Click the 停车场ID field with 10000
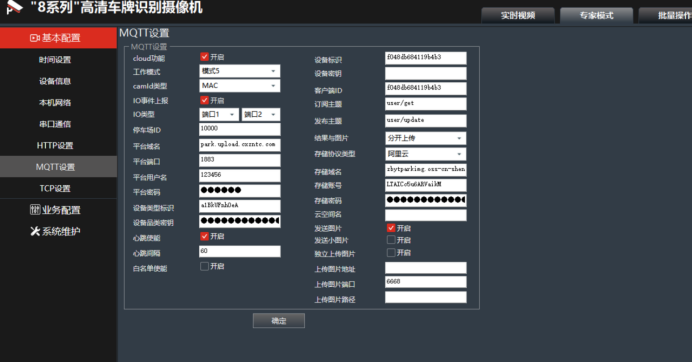This screenshot has height=362, width=692. 240,129
